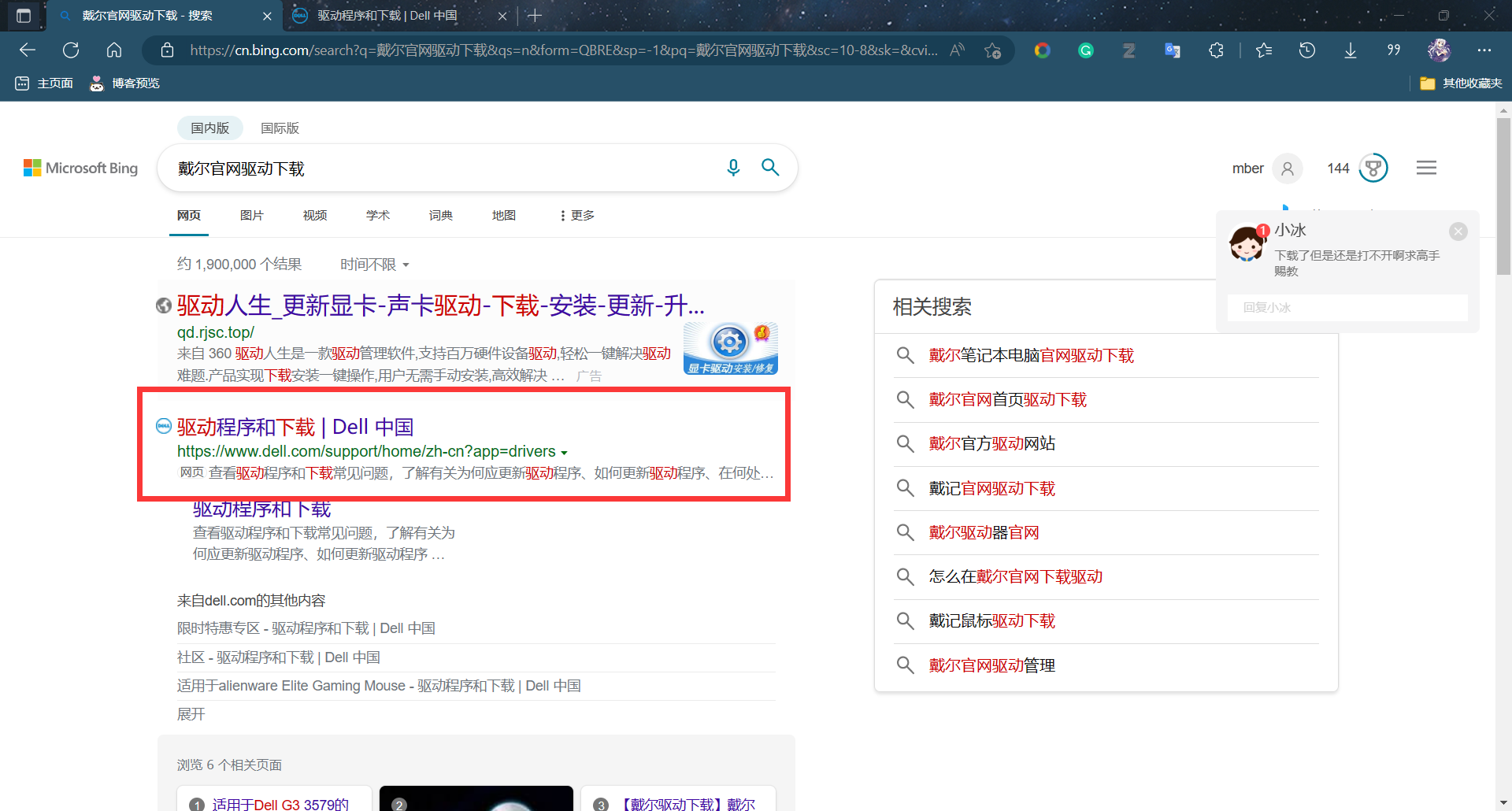Open the browser home page icon
The height and width of the screenshot is (811, 1512).
[x=114, y=50]
